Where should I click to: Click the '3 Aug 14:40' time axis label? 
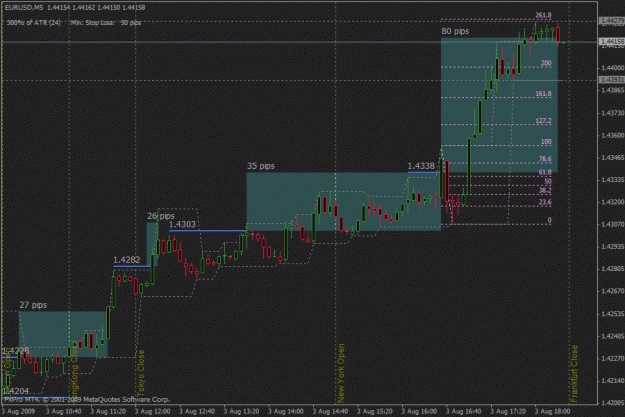(330, 411)
